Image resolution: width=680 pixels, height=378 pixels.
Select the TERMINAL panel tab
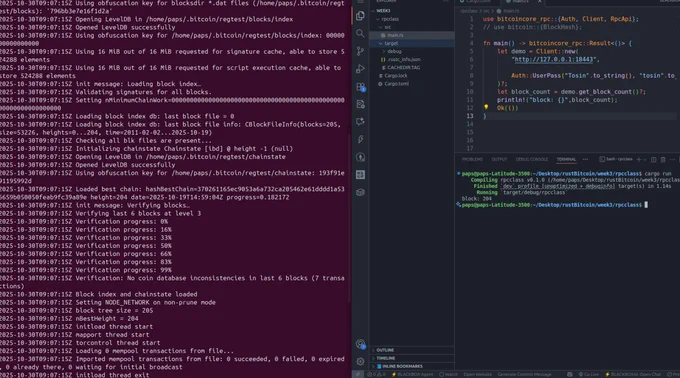566,160
